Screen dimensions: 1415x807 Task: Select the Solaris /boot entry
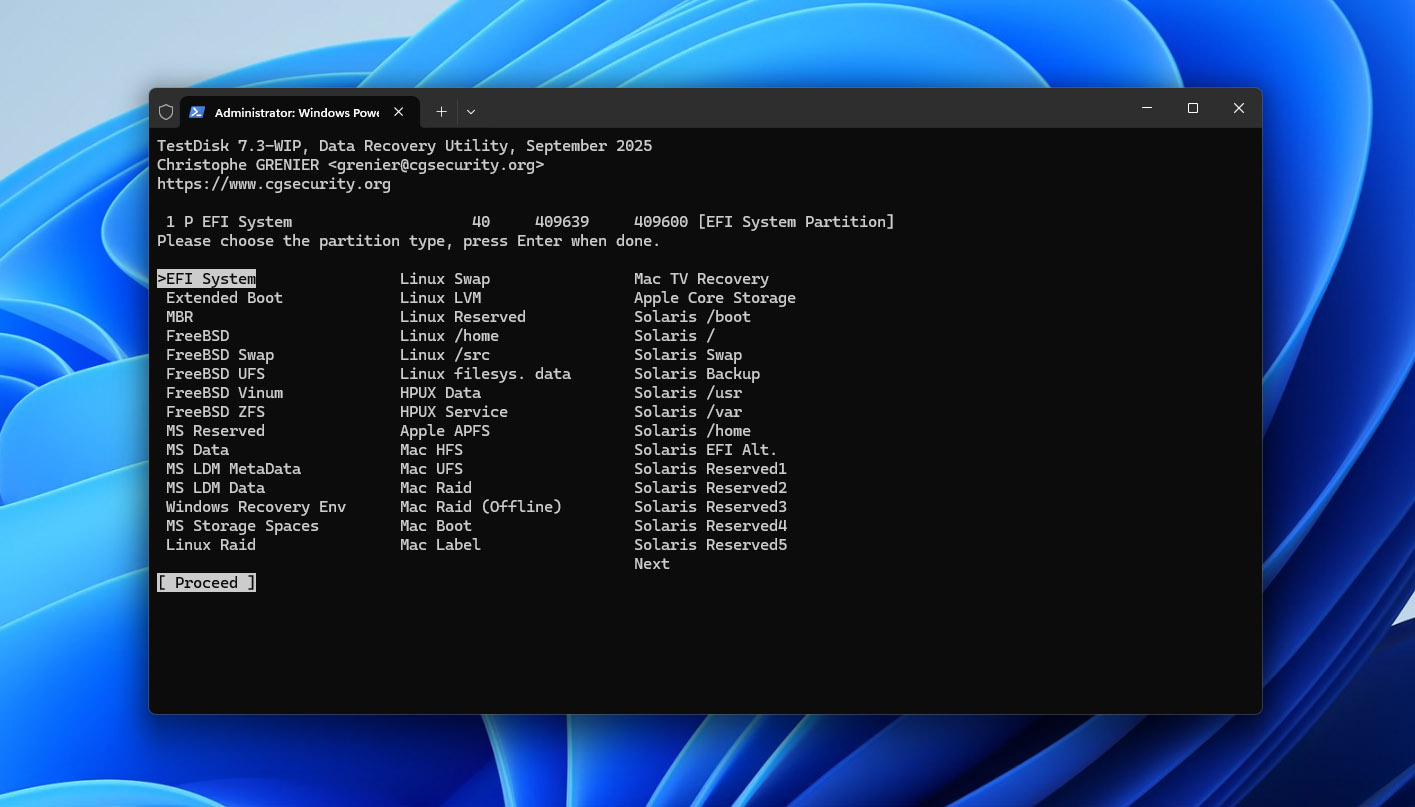(x=692, y=317)
